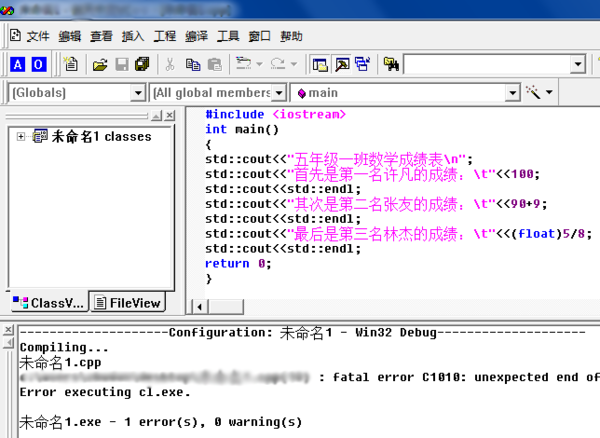
Task: Click left arrow of editor horizontal scrollbar
Action: [198, 305]
